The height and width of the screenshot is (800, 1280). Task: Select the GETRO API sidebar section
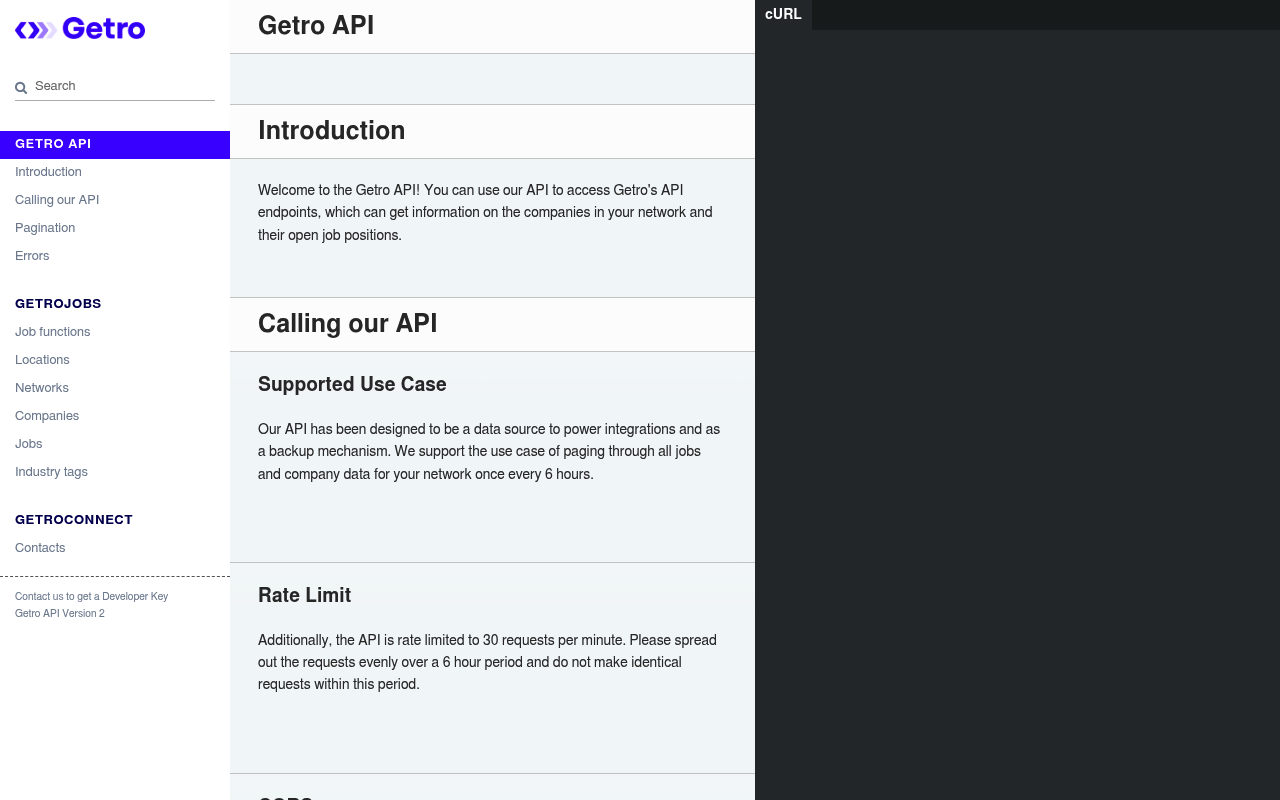[115, 144]
